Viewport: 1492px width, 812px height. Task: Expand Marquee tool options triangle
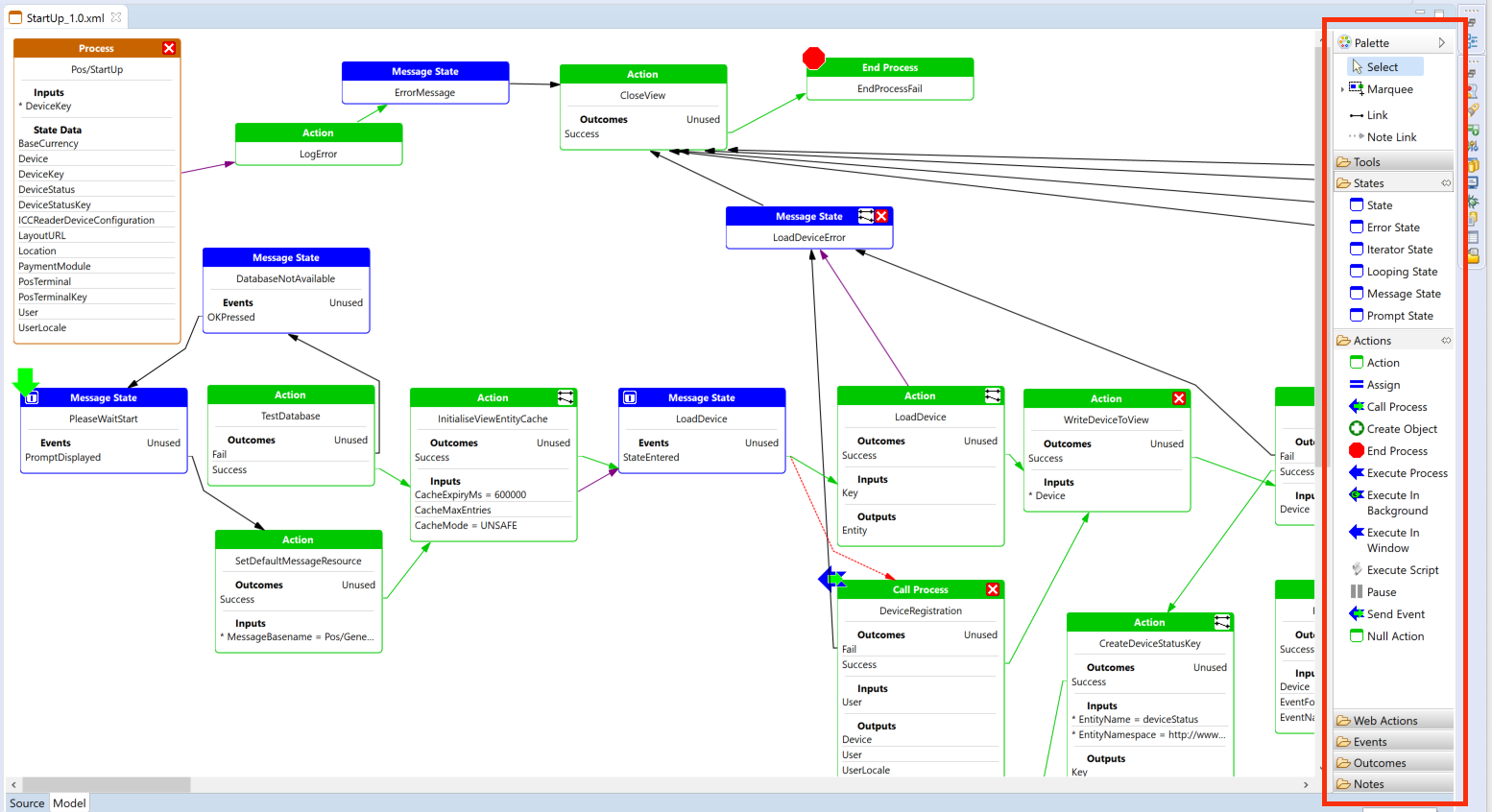click(1342, 89)
